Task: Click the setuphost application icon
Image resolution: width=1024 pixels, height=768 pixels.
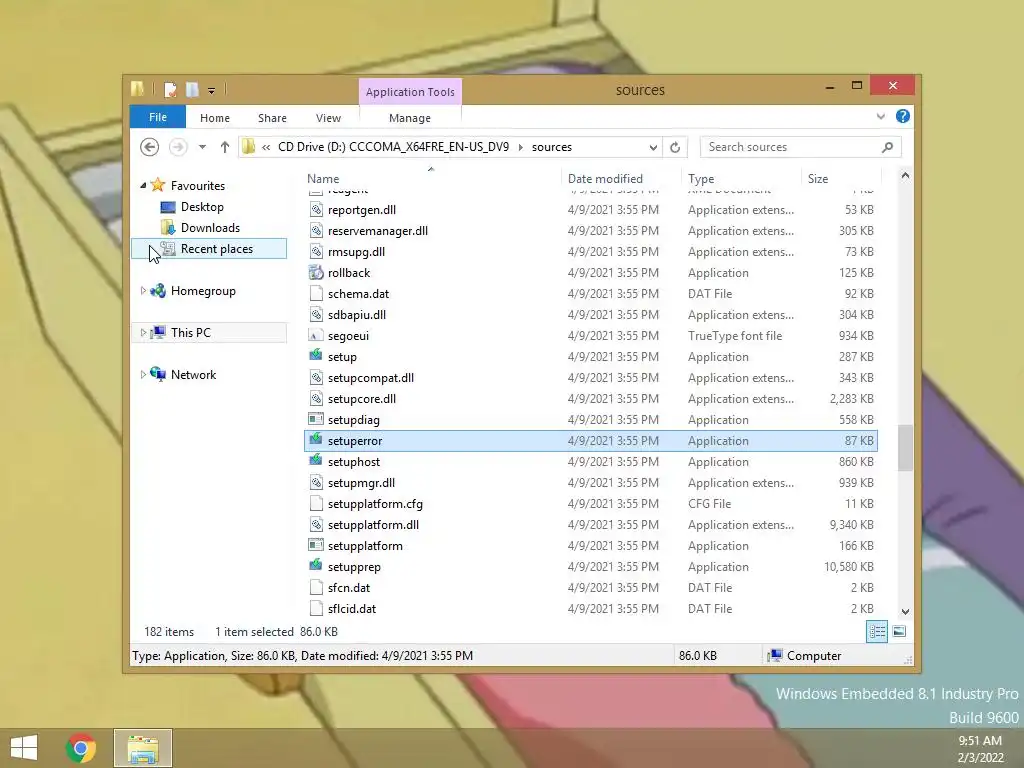Action: pyautogui.click(x=316, y=461)
